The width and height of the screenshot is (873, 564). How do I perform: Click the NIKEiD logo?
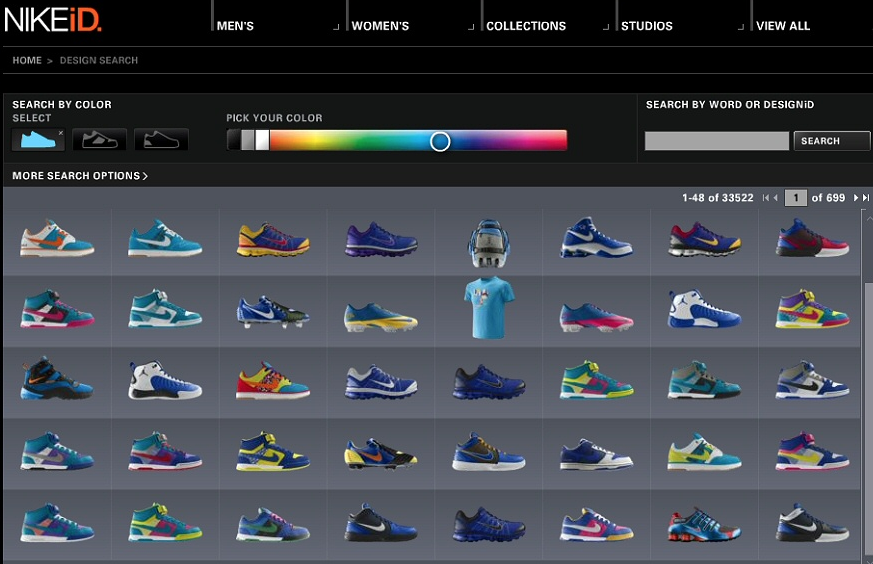52,21
